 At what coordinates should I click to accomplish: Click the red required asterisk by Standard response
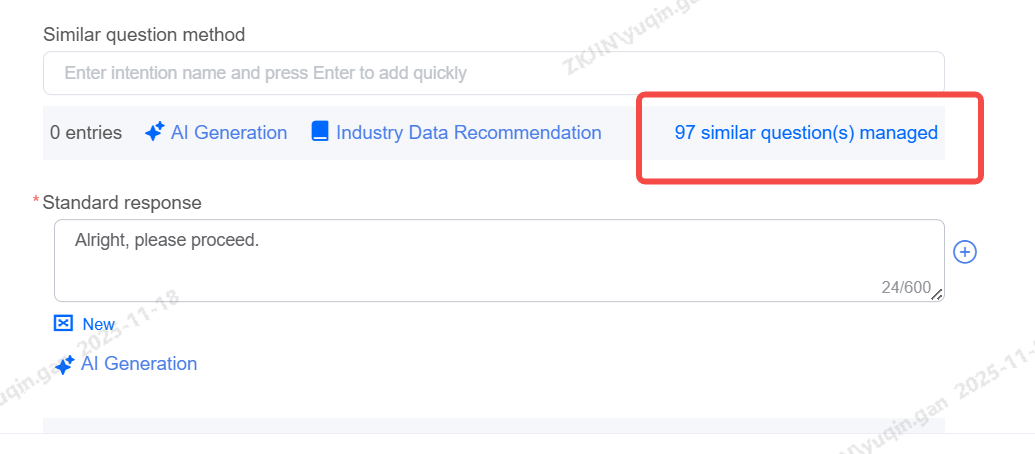click(36, 202)
